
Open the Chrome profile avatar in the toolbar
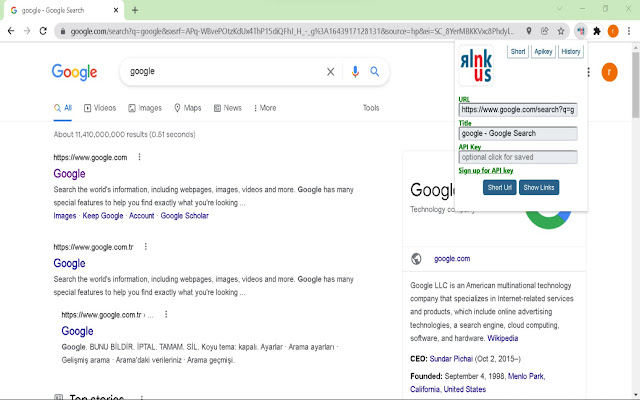pyautogui.click(x=613, y=31)
